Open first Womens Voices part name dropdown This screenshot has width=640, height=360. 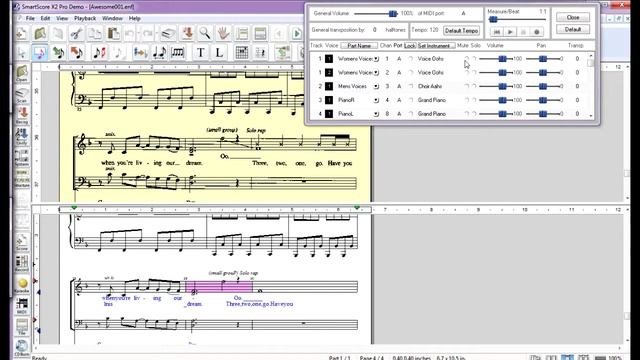tap(376, 59)
